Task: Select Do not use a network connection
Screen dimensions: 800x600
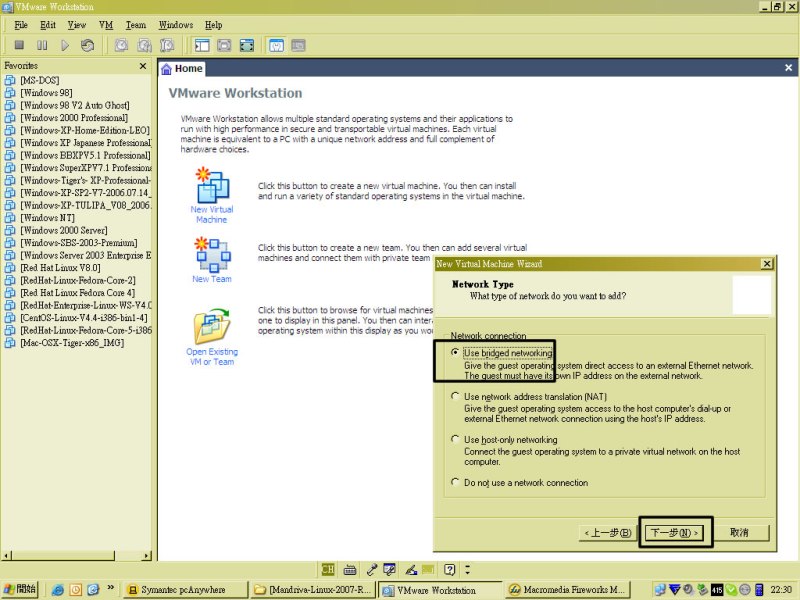Action: 456,483
